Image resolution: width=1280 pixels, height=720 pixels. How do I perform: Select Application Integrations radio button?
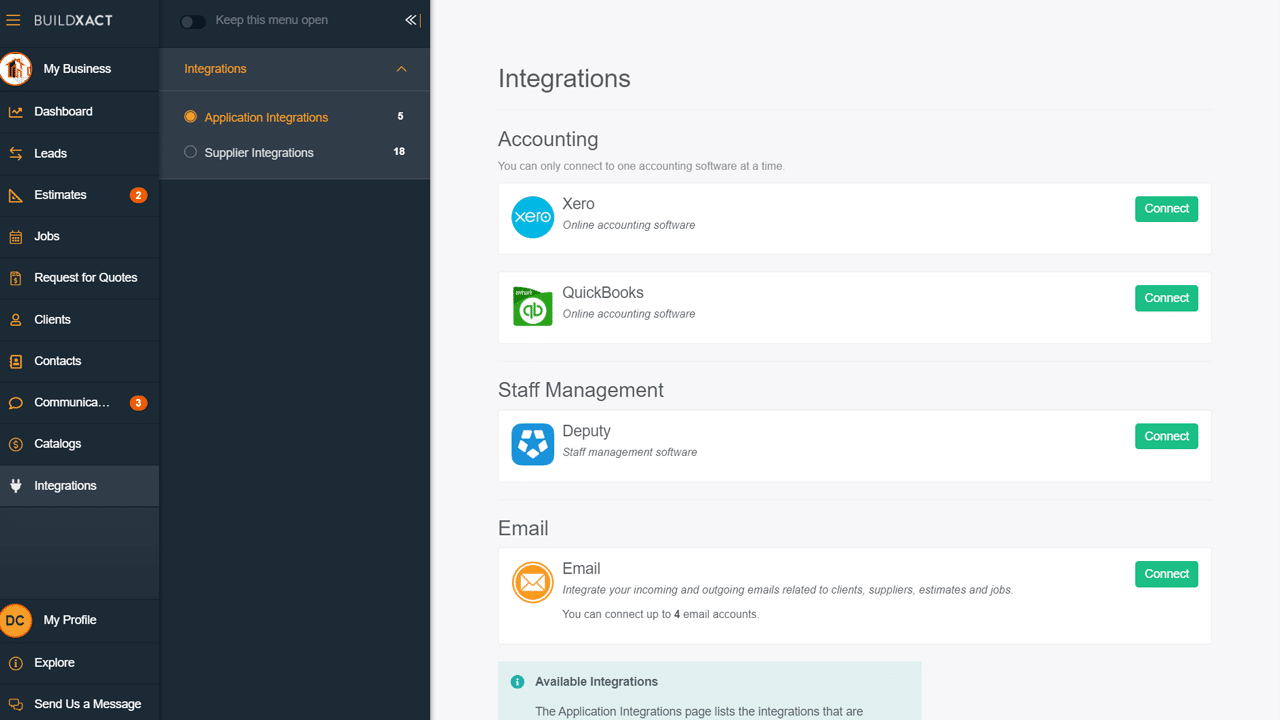tap(190, 117)
